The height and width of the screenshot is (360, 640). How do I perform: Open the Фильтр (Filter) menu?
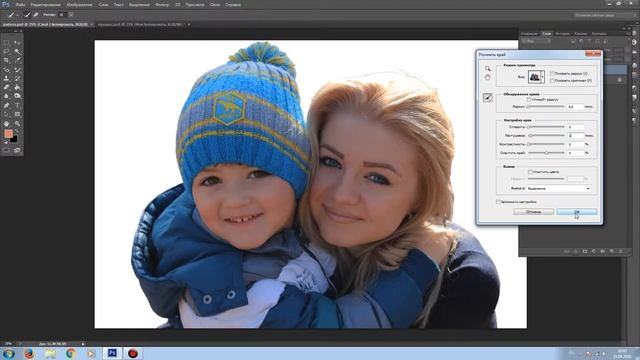click(x=162, y=5)
